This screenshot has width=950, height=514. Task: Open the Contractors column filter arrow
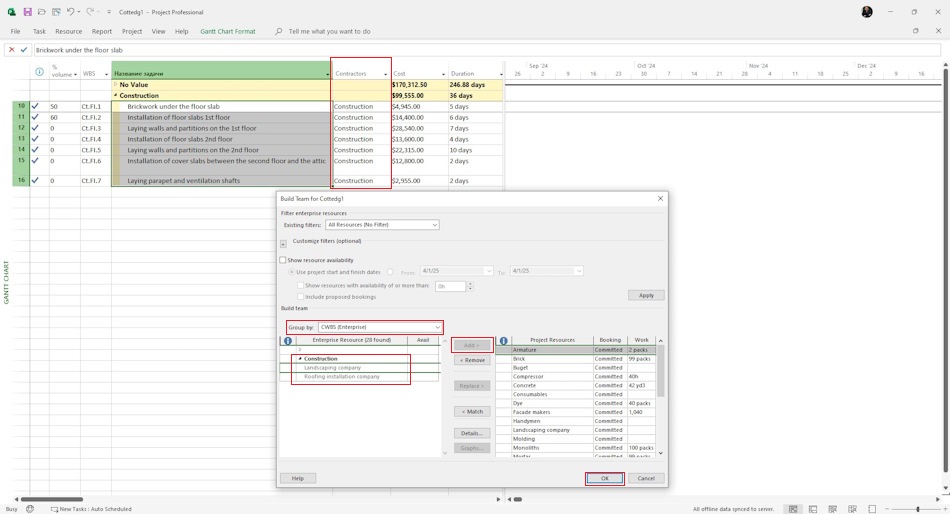pyautogui.click(x=385, y=74)
